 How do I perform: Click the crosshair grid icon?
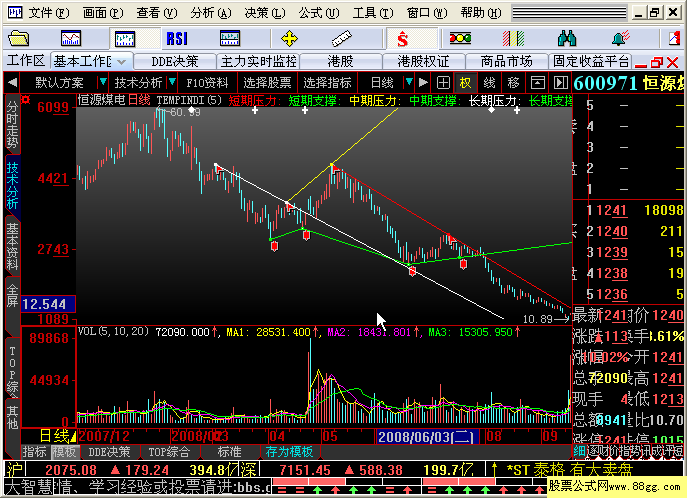[x=443, y=82]
